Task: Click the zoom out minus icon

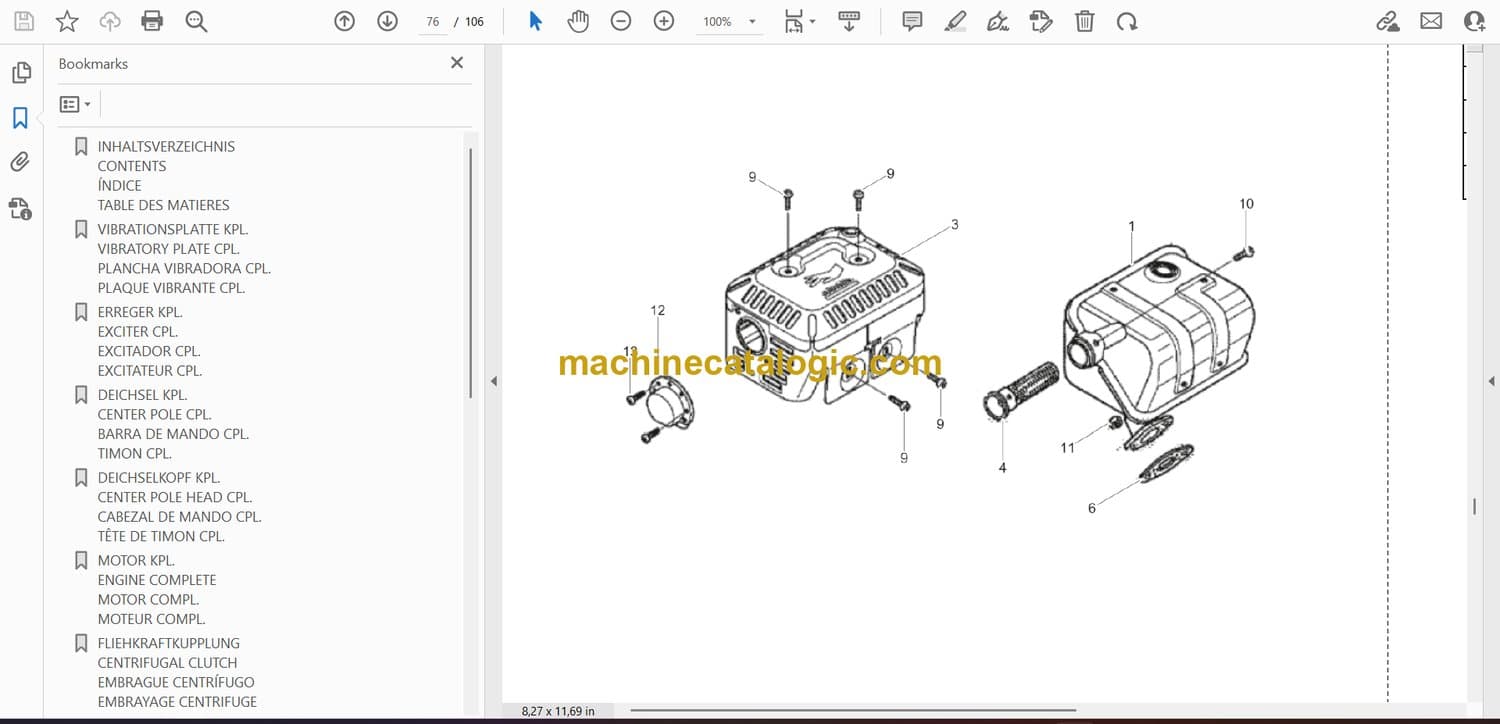Action: [621, 21]
